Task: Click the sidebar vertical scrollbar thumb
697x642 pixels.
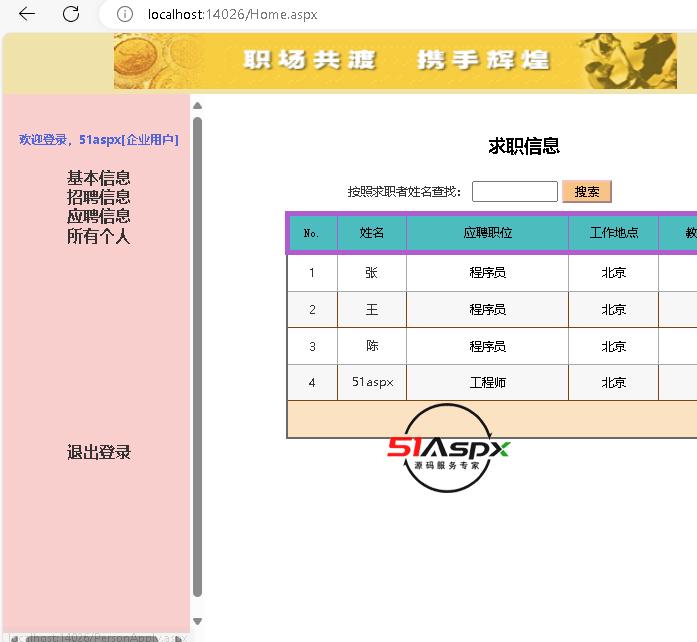Action: coord(198,357)
